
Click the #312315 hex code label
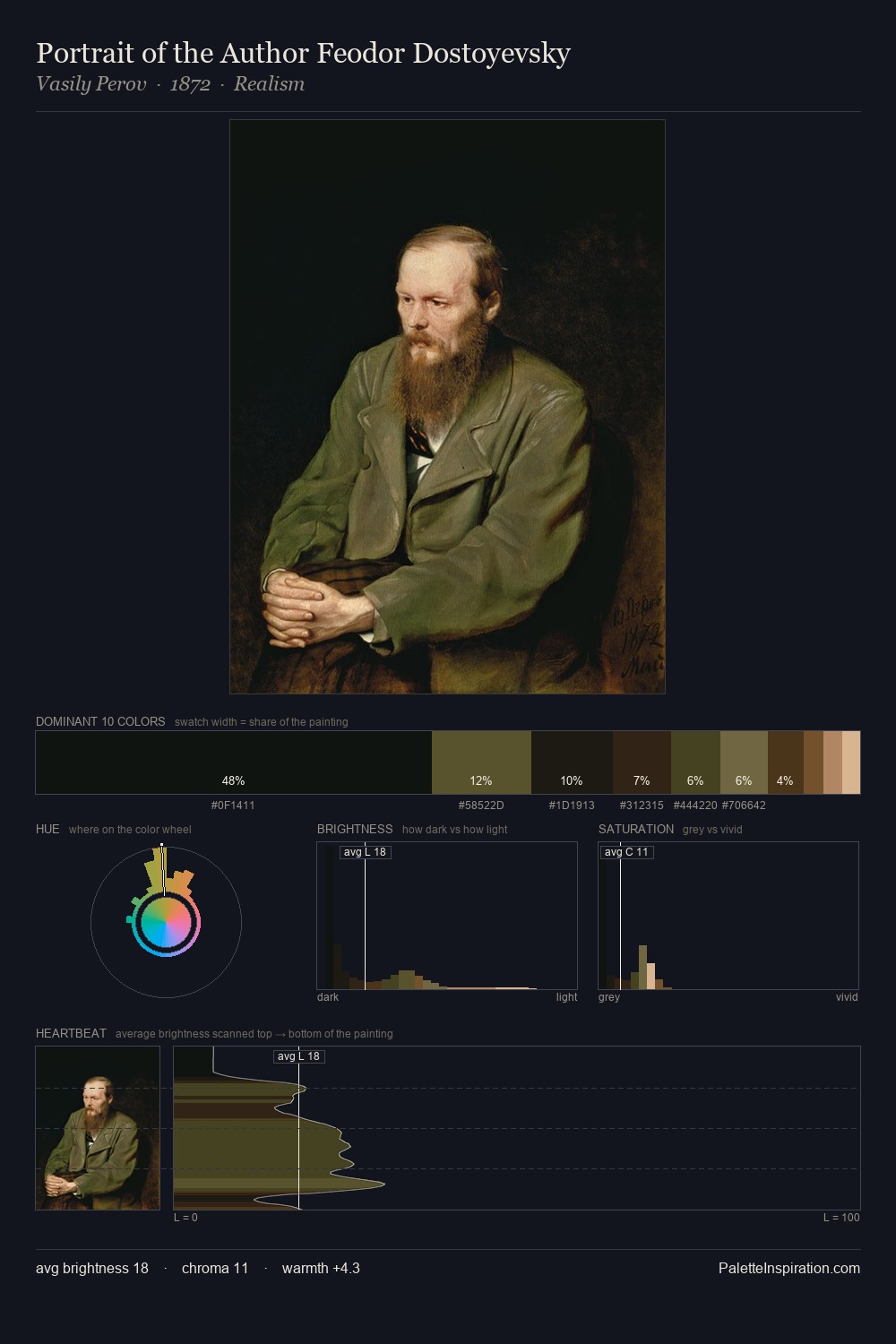[642, 806]
